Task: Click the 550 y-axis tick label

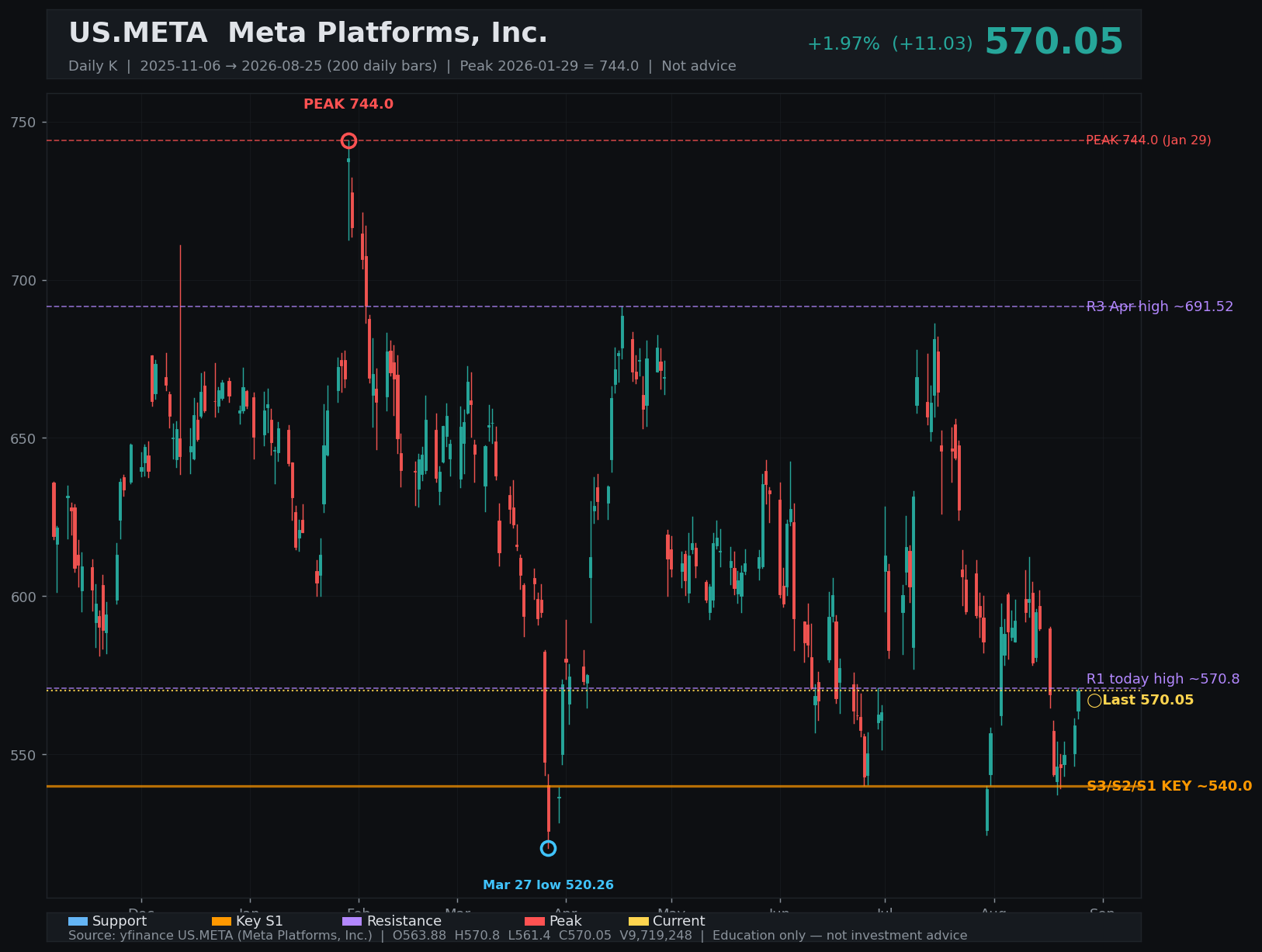Action: point(23,755)
